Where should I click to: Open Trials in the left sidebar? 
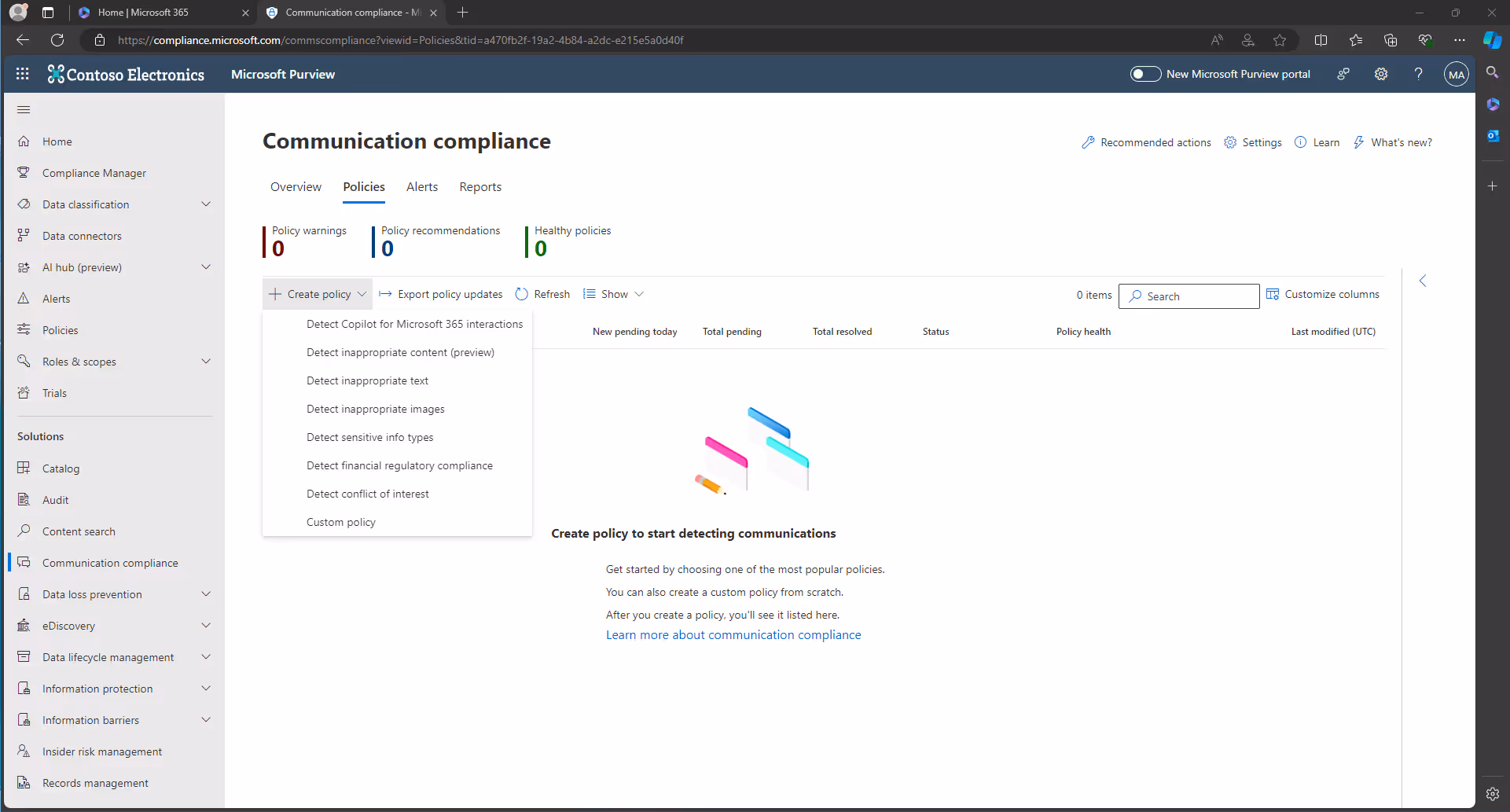coord(54,393)
